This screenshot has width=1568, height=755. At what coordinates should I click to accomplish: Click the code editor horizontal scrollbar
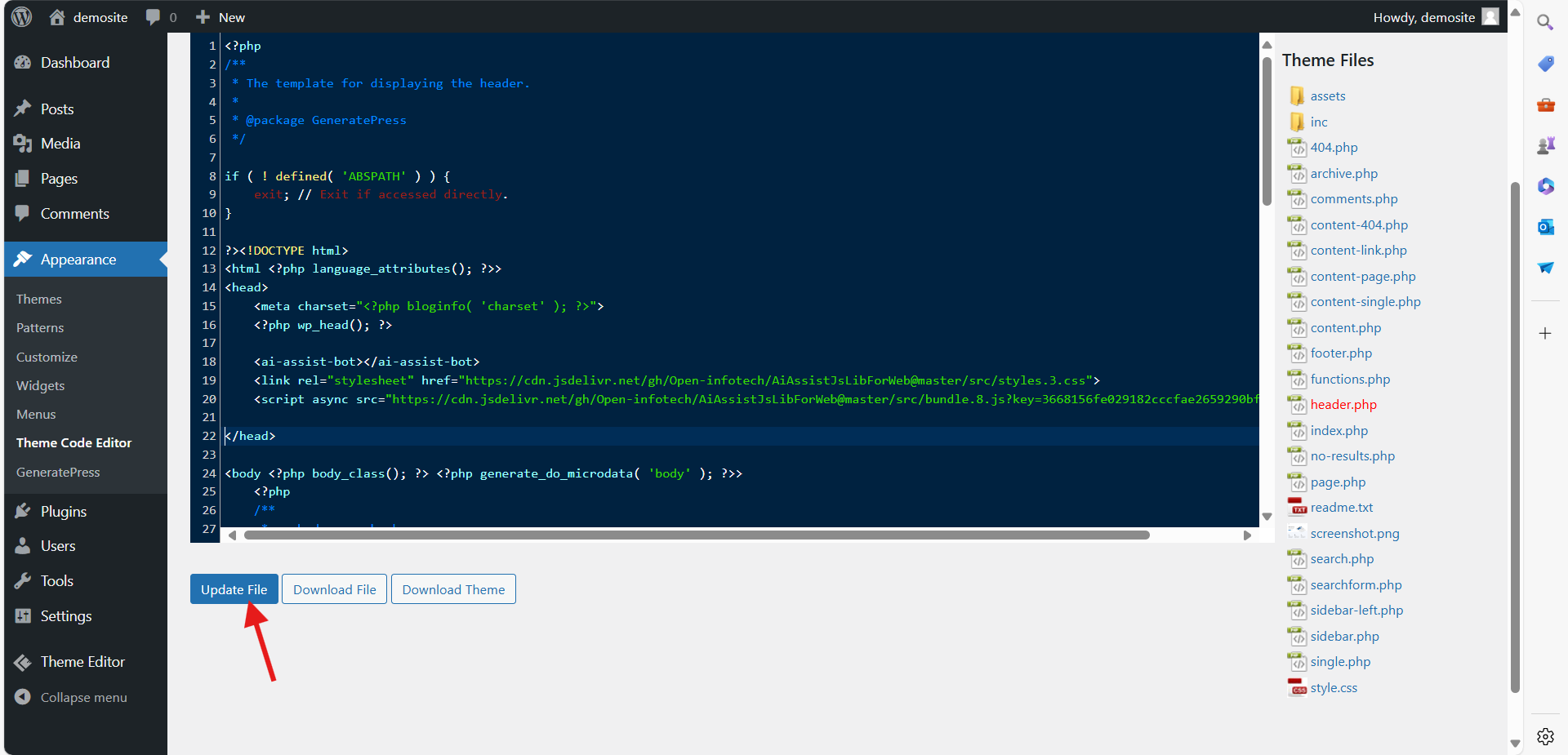(697, 535)
